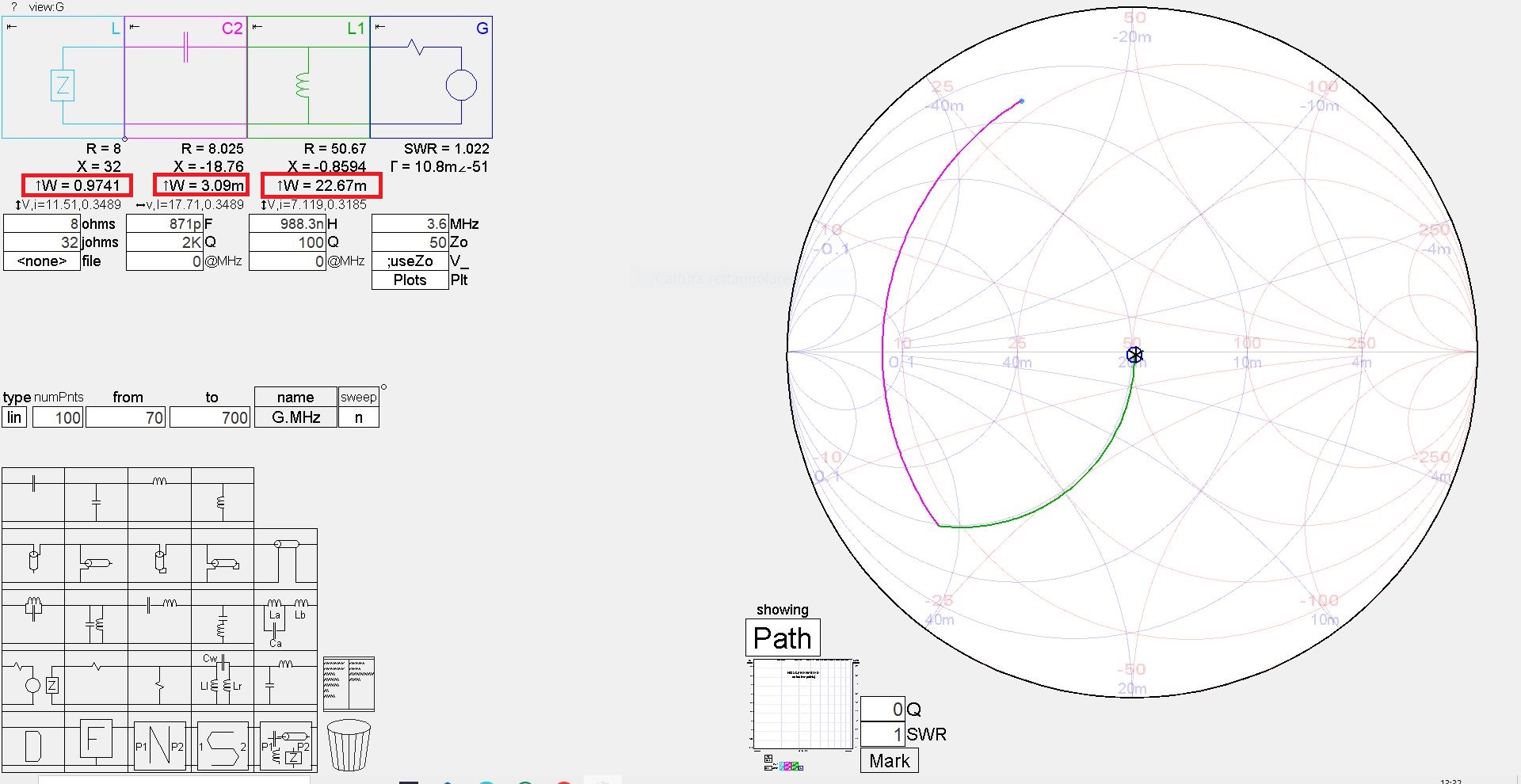Select the L1 inductor block

coord(309,78)
